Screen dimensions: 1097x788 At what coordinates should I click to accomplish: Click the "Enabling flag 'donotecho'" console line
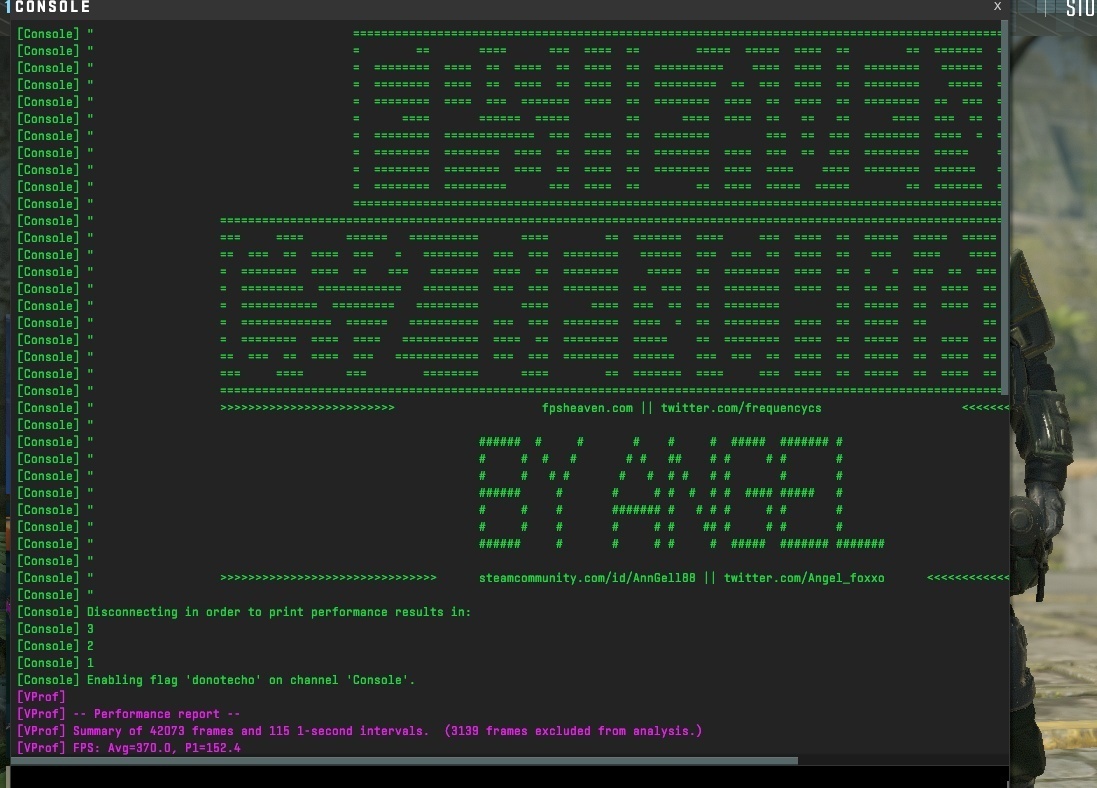250,680
